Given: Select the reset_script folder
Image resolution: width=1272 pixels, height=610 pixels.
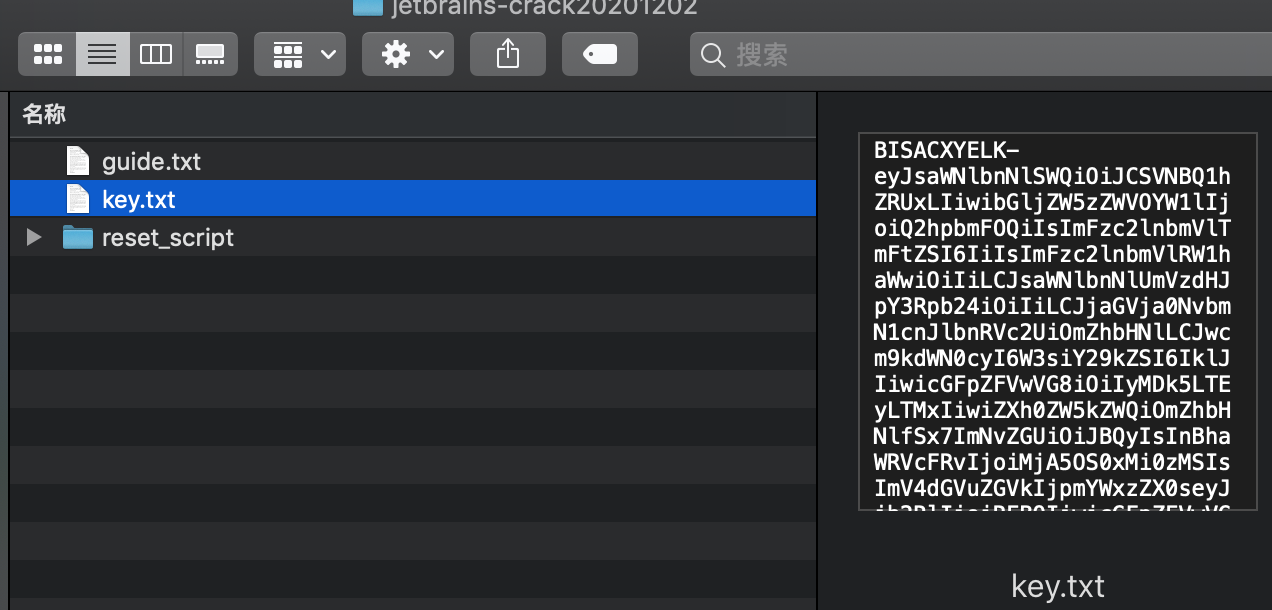Looking at the screenshot, I should [413, 237].
